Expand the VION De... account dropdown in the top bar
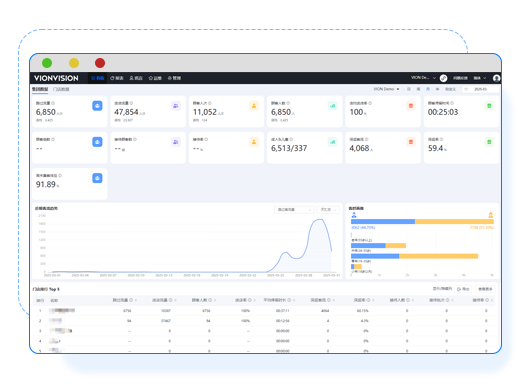Viewport: 518px width, 390px height. 423,78
